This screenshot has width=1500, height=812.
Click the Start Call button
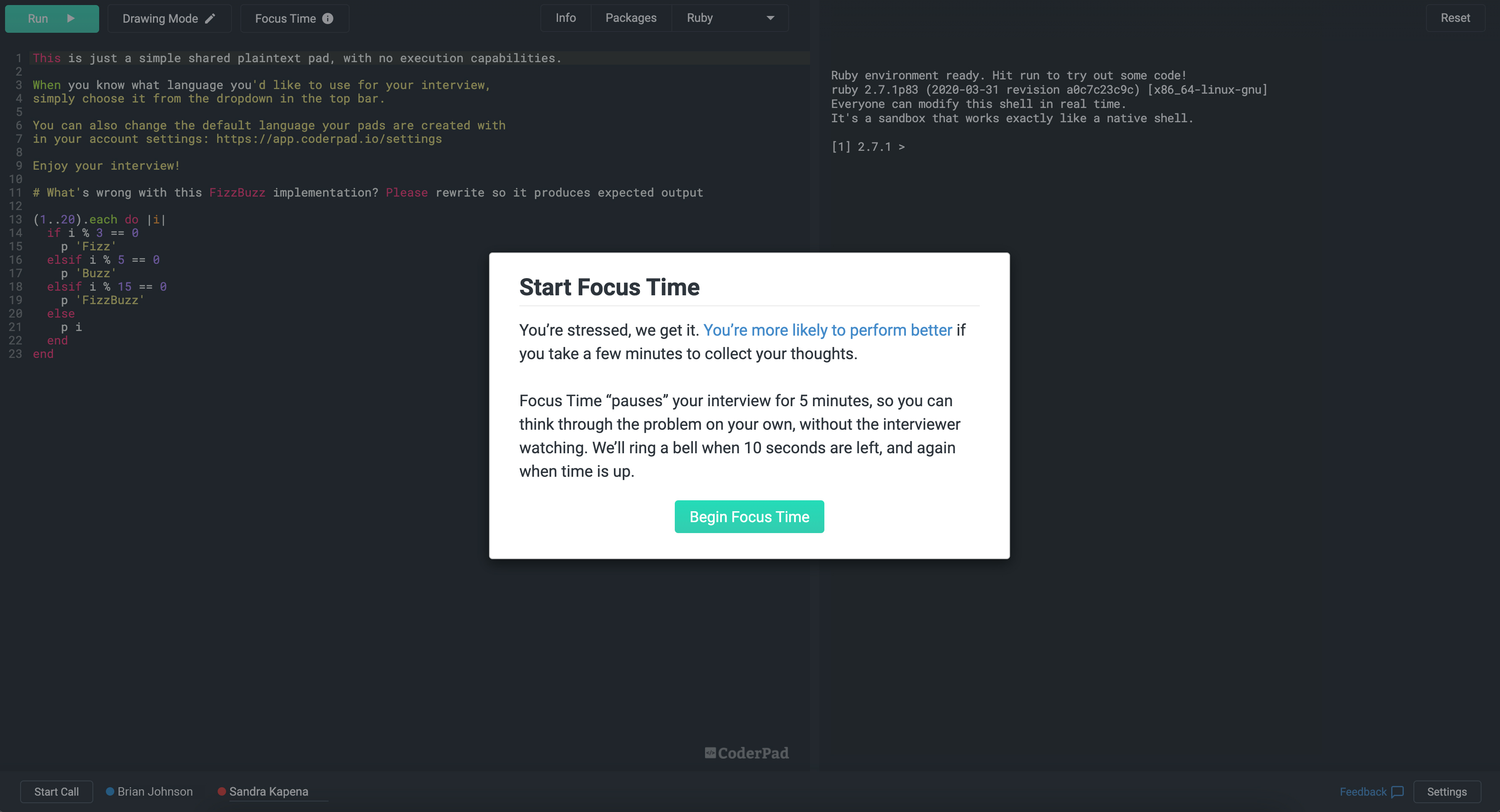pos(56,792)
